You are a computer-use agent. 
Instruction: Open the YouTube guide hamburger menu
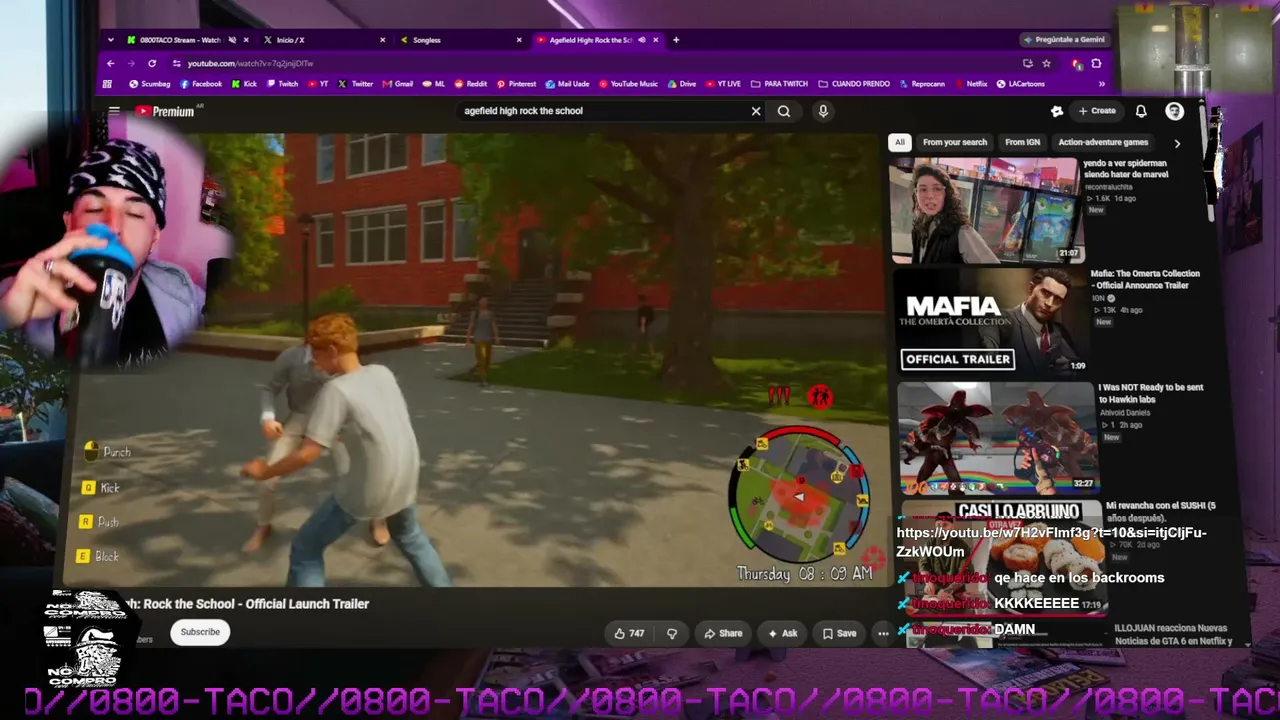coord(114,111)
